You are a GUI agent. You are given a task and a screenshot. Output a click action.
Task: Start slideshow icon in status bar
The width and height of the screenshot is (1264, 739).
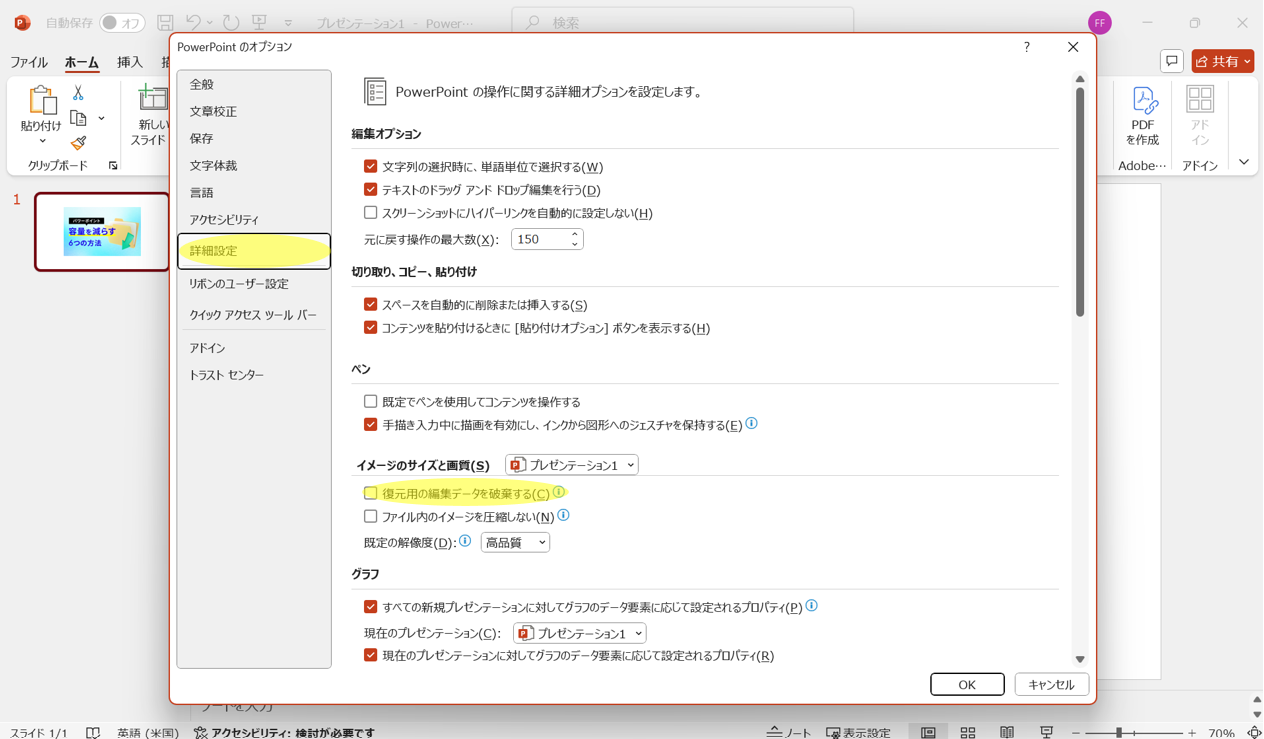pos(1047,732)
